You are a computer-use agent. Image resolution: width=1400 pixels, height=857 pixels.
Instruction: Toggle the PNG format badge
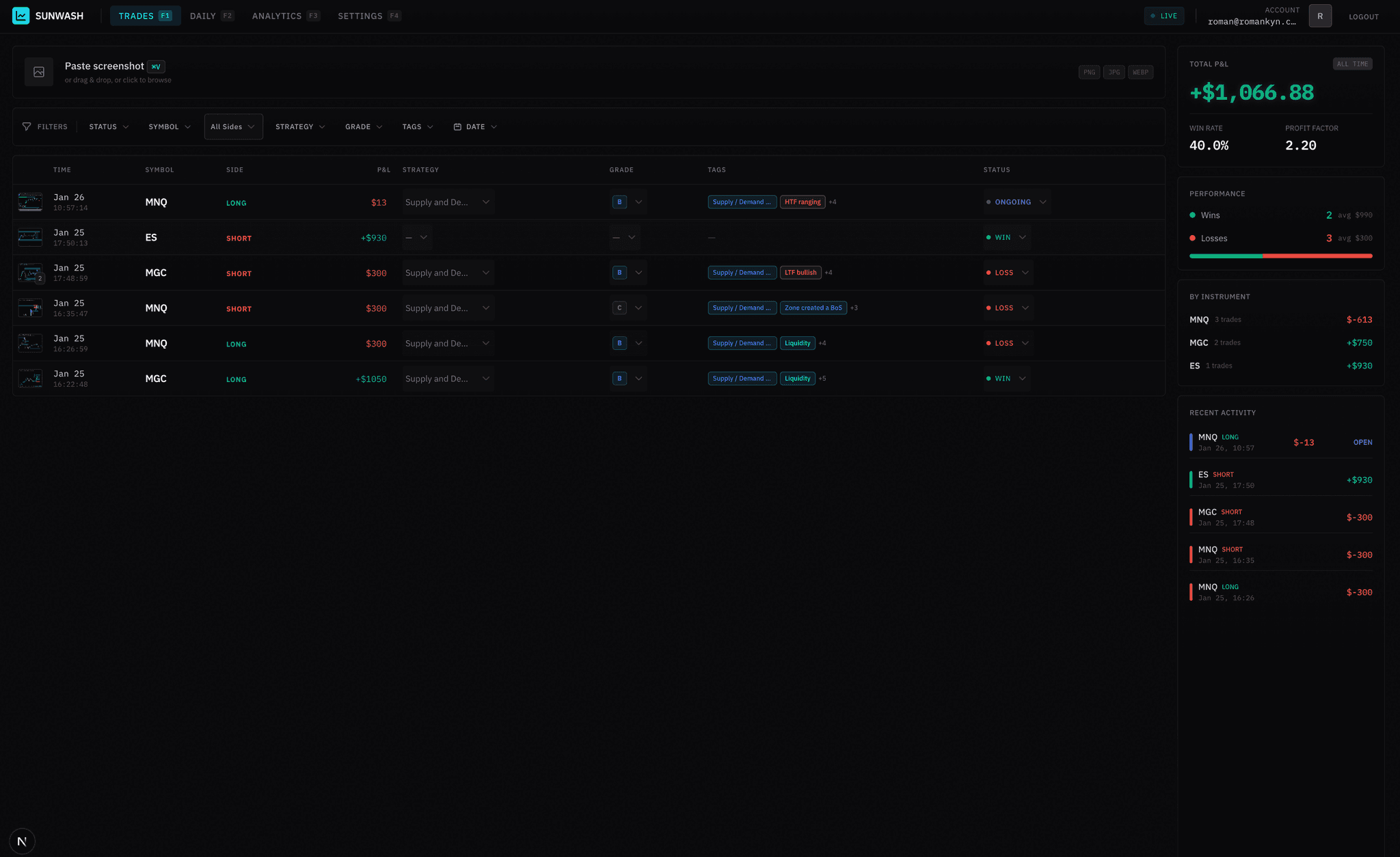click(x=1089, y=72)
